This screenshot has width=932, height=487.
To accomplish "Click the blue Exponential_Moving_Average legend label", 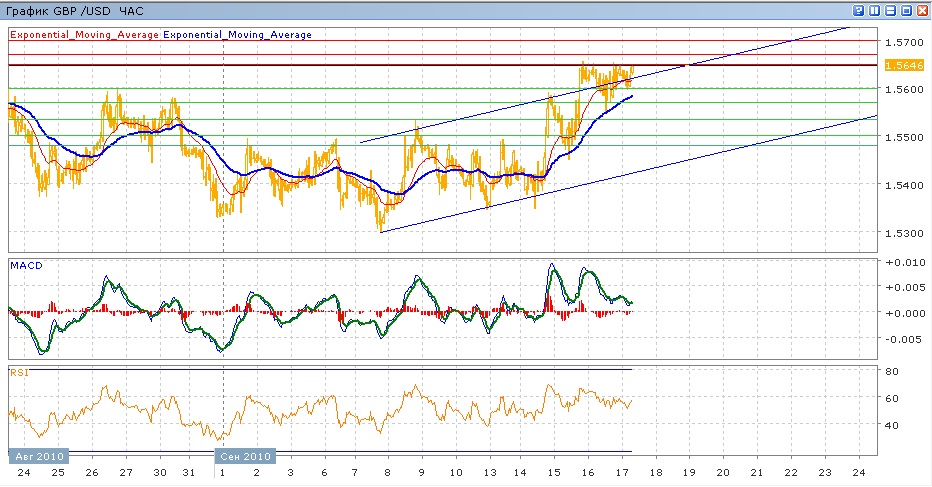I will click(x=238, y=34).
